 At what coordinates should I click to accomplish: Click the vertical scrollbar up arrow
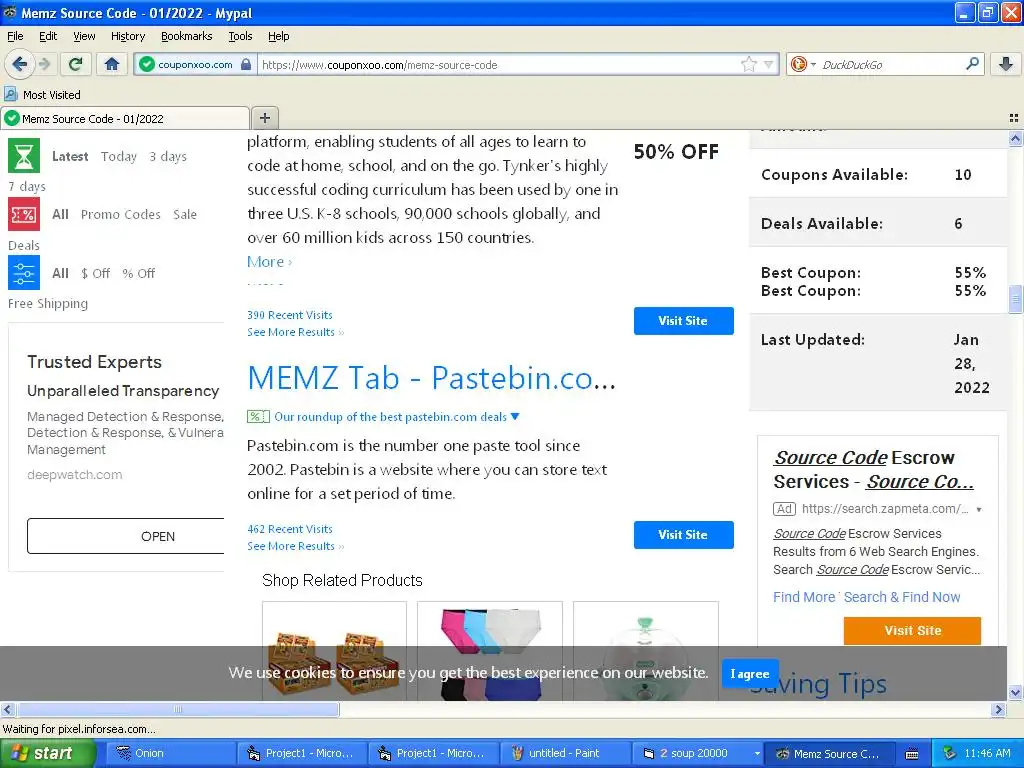click(1015, 138)
